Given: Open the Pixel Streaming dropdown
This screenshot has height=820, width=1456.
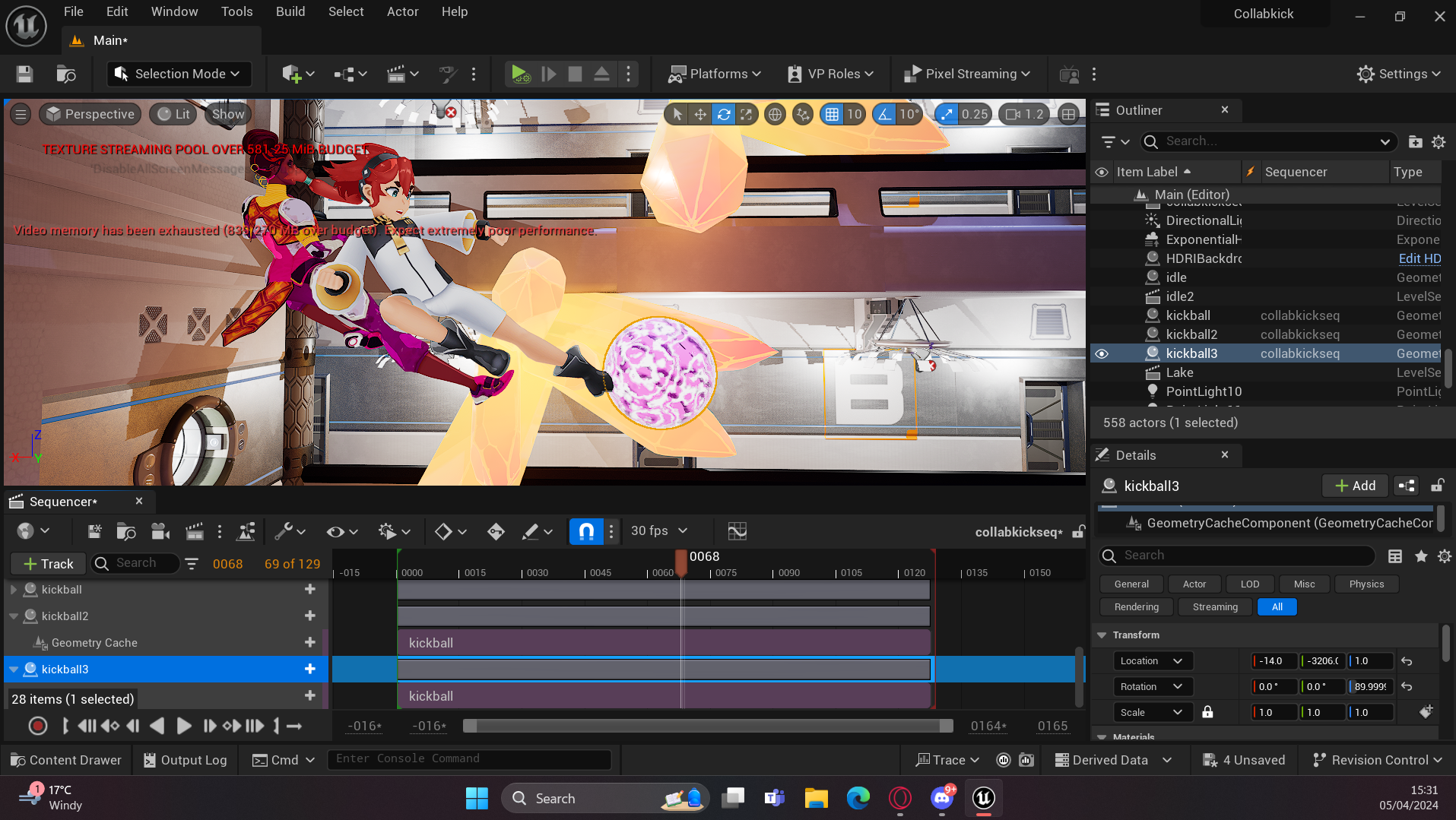Looking at the screenshot, I should 966,74.
